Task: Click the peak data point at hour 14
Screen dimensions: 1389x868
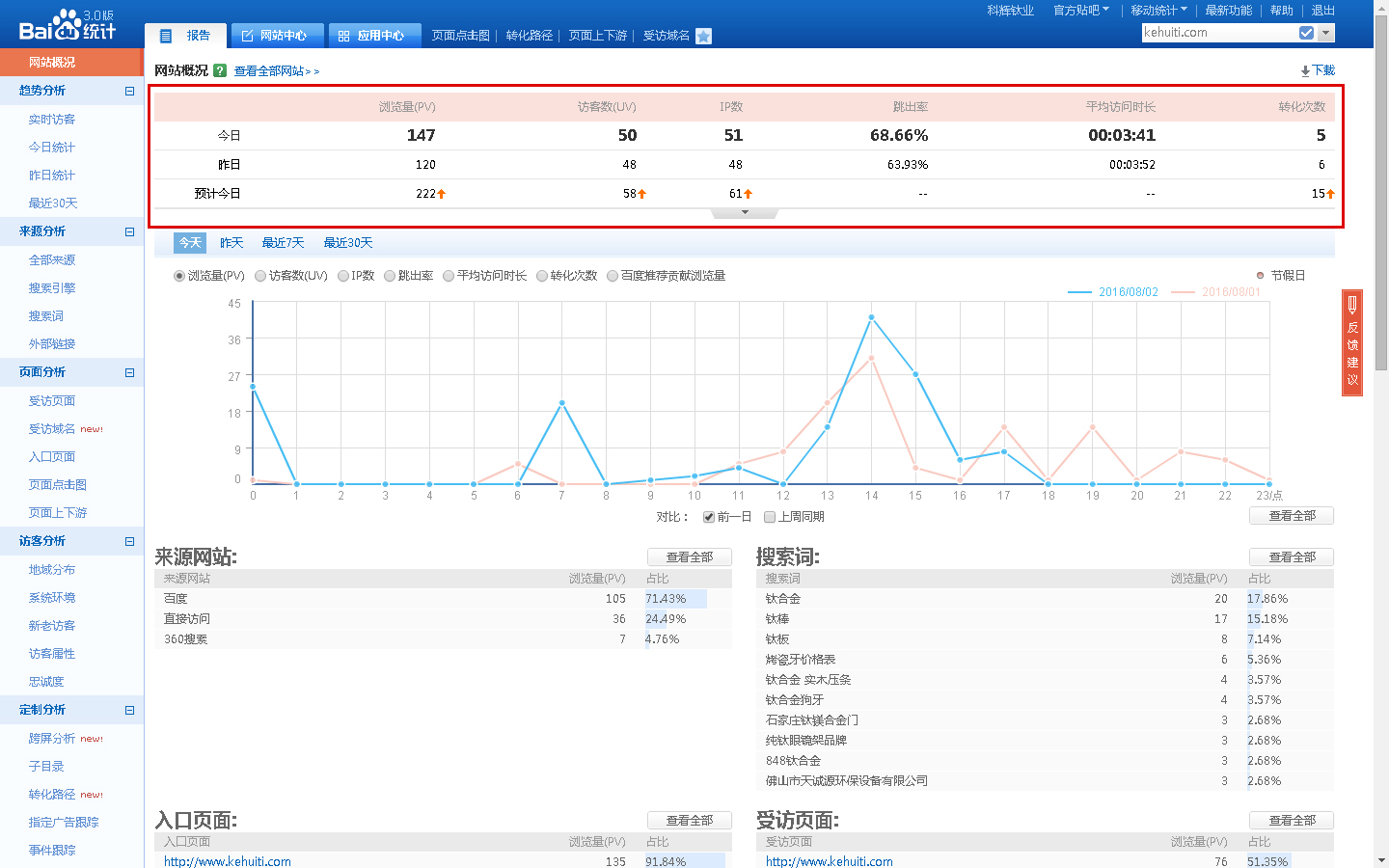Action: pyautogui.click(x=871, y=317)
